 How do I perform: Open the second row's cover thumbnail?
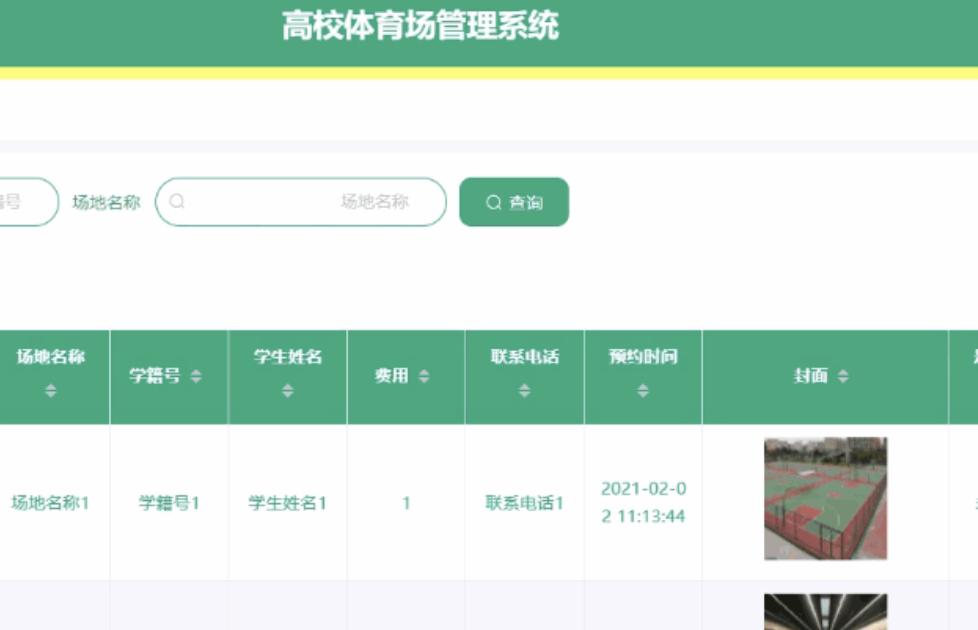[825, 612]
